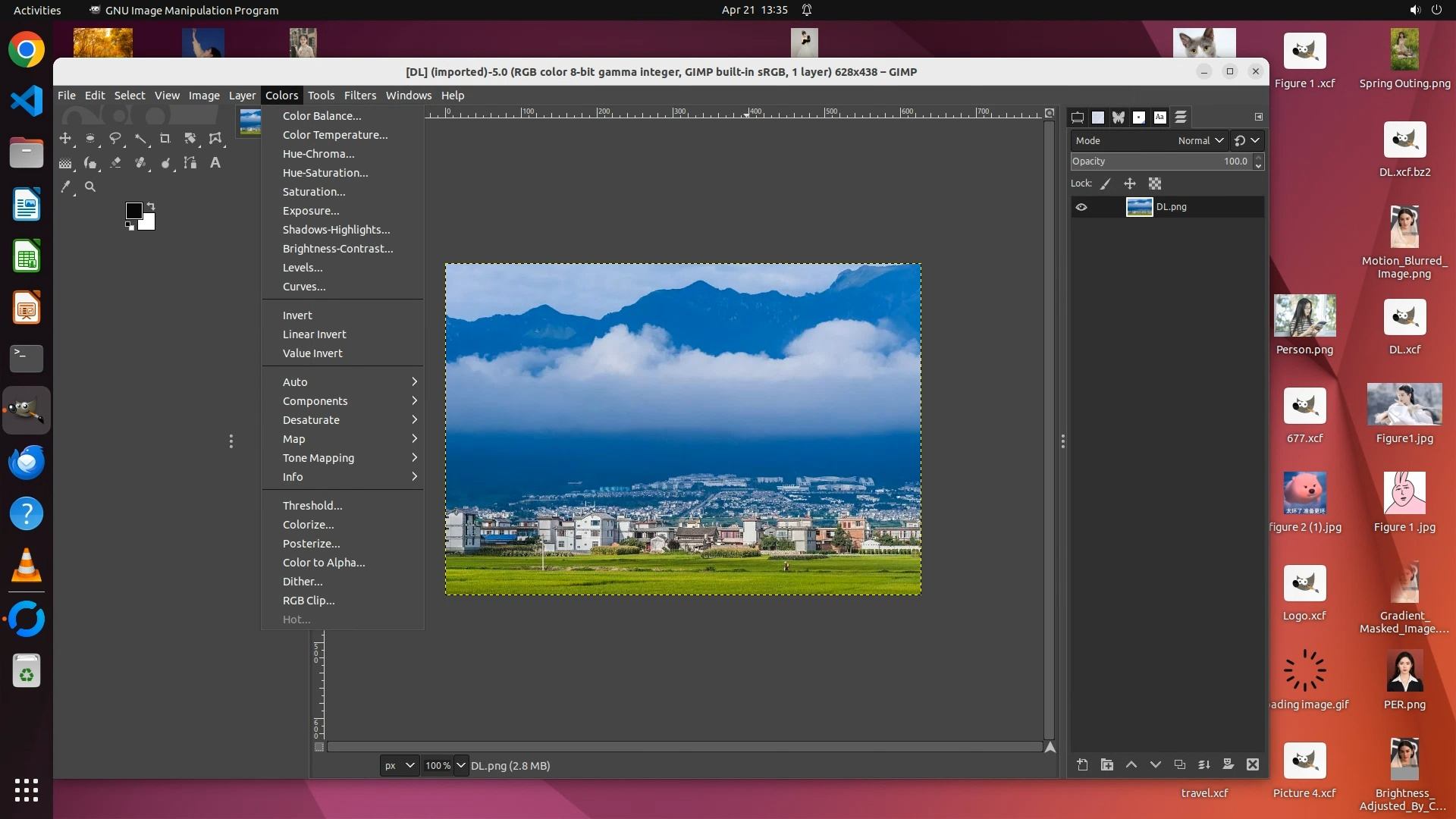Select the Color Picker eyedropper tool
Viewport: 1456px width, 819px height.
point(66,187)
